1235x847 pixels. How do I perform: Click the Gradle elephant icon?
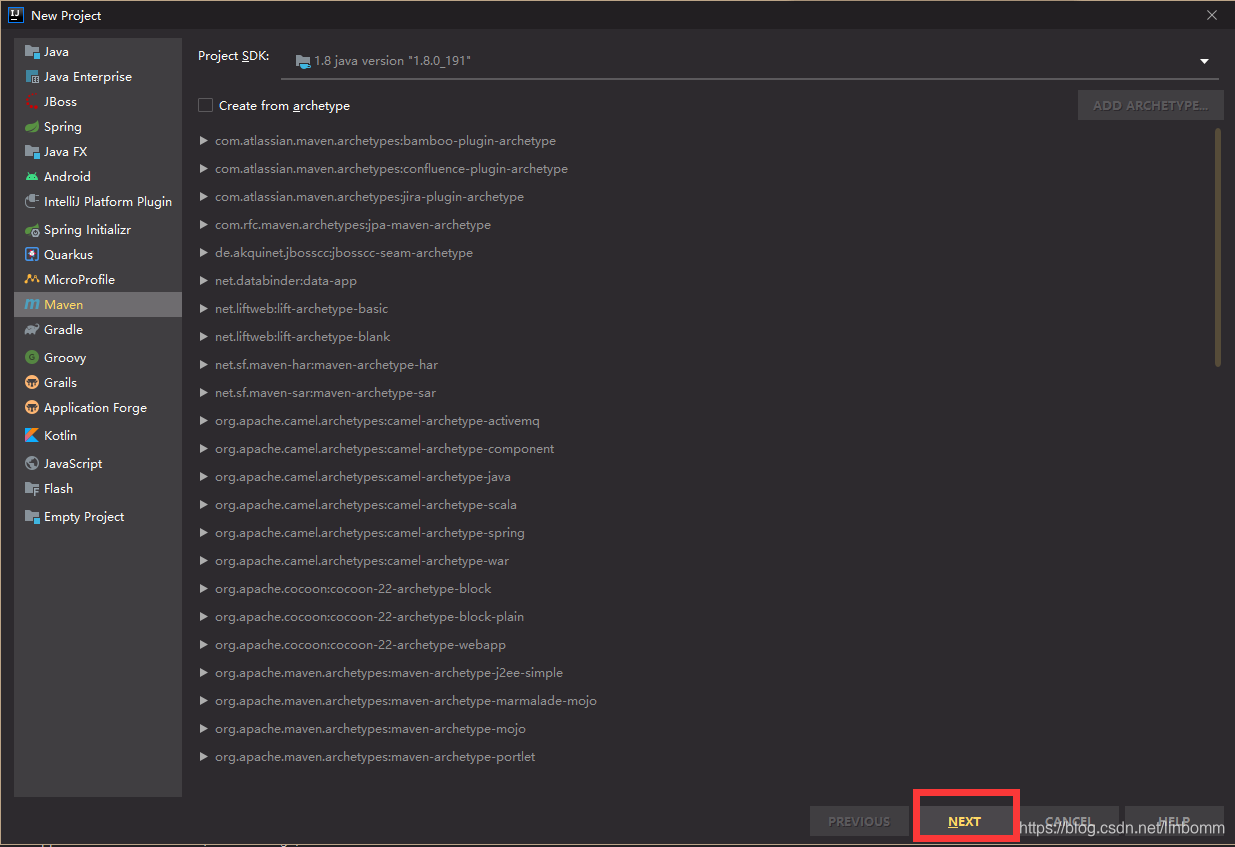click(32, 329)
